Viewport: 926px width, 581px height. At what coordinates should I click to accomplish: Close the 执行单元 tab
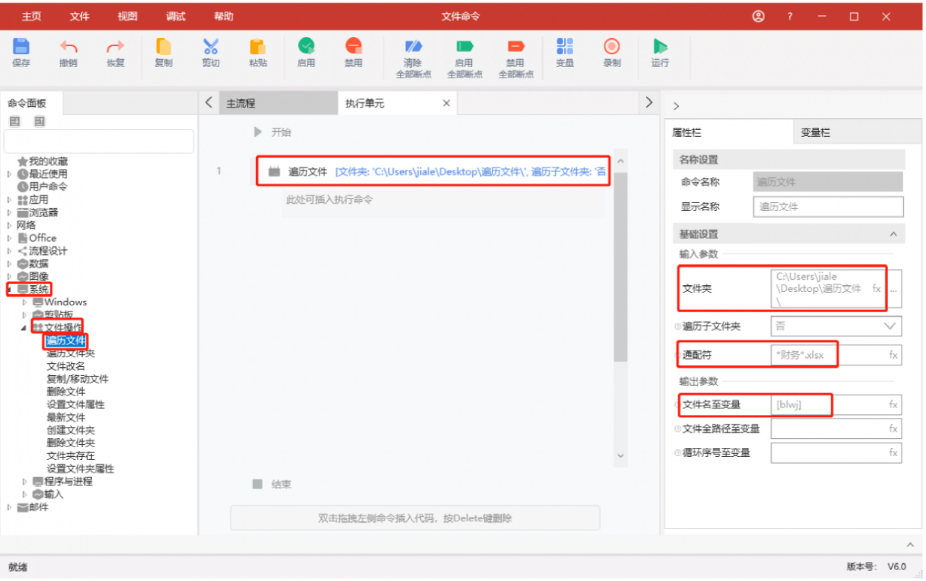[x=446, y=103]
